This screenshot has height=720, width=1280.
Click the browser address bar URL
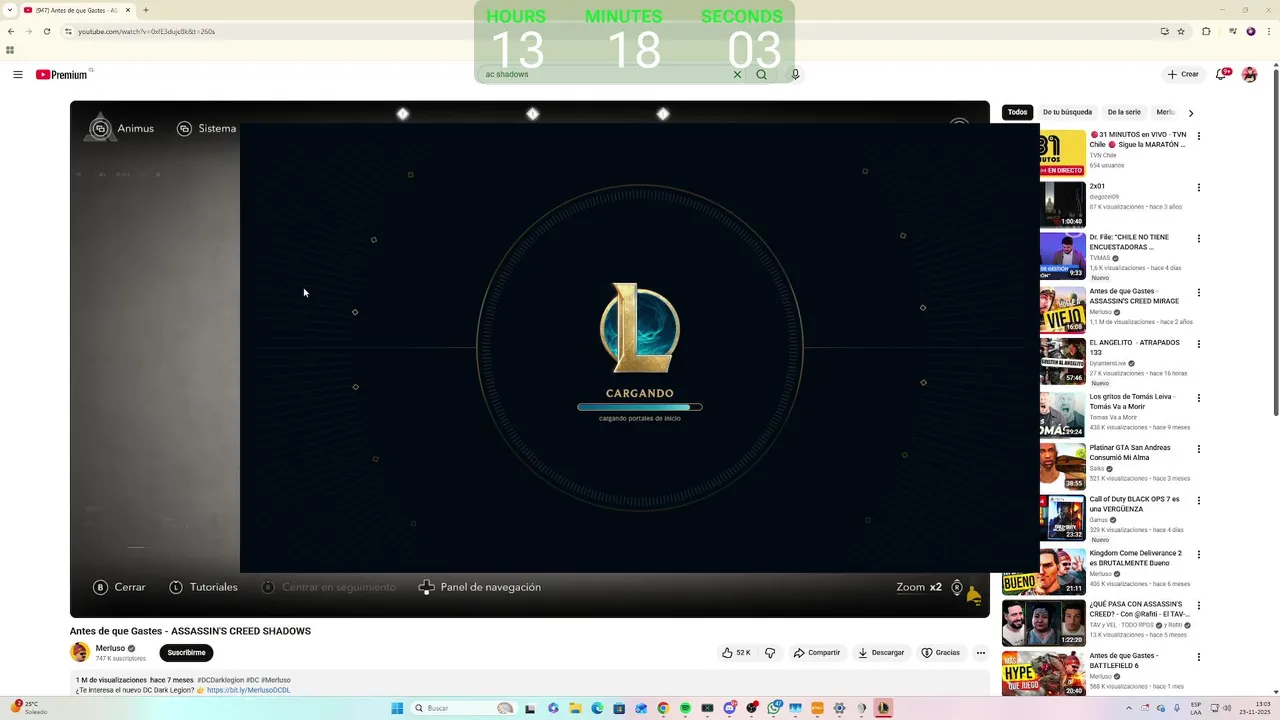click(147, 31)
